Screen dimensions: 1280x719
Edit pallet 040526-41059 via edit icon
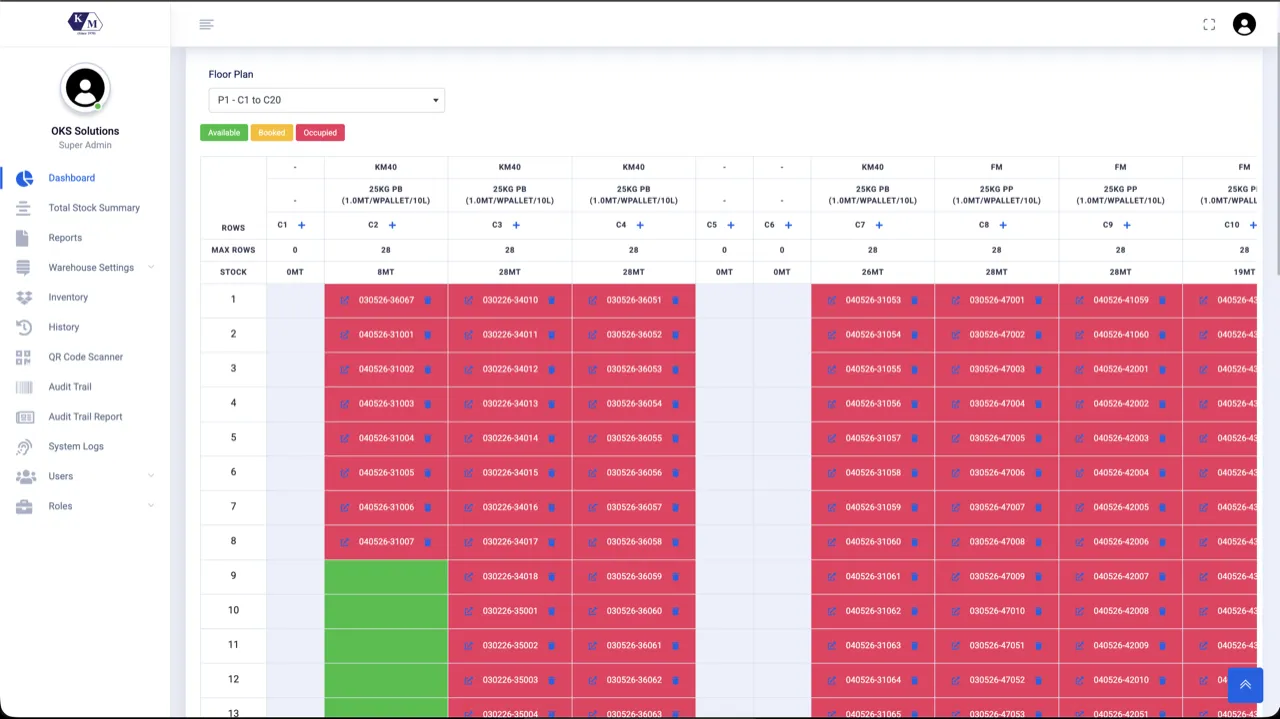coord(1080,300)
